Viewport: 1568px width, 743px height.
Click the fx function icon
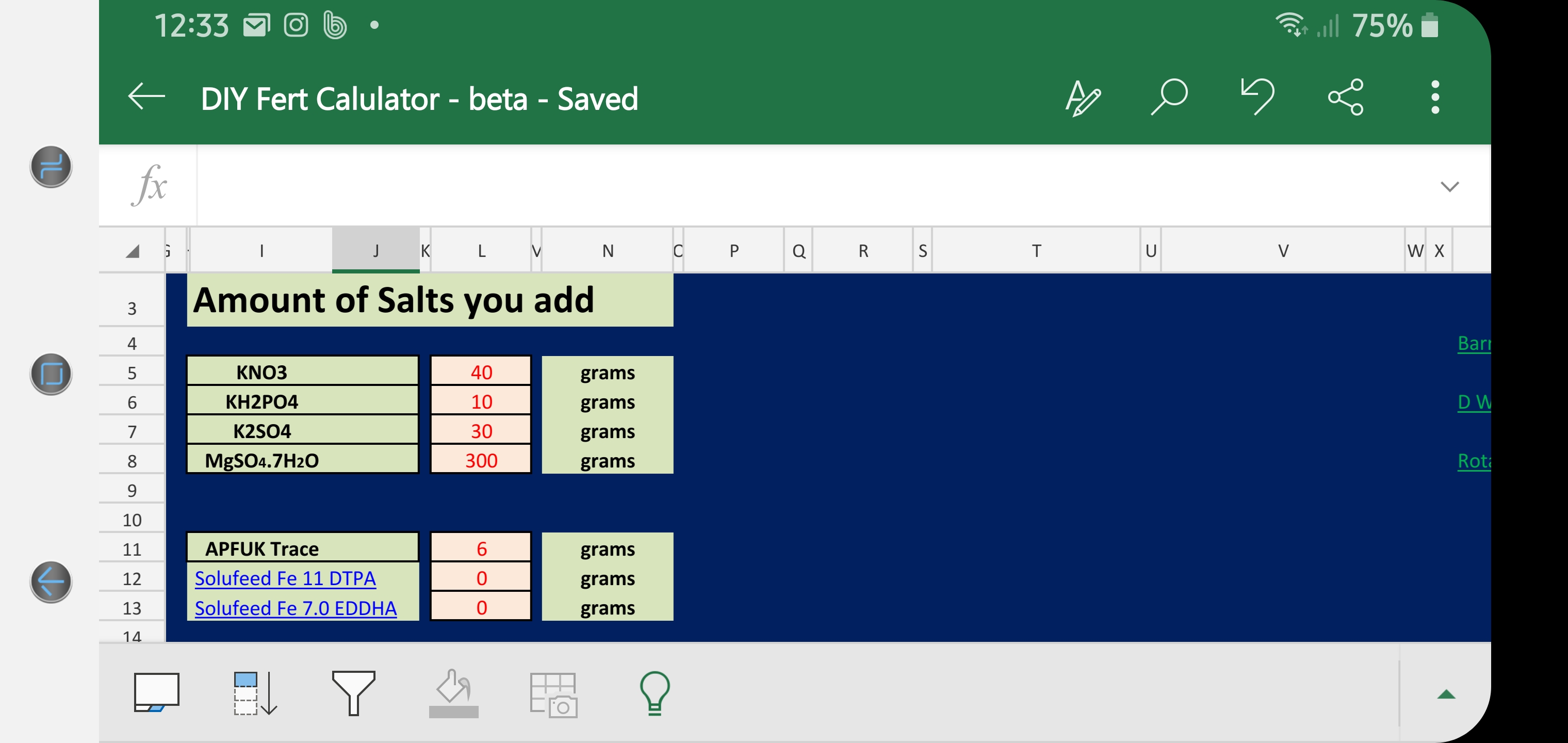[x=149, y=185]
